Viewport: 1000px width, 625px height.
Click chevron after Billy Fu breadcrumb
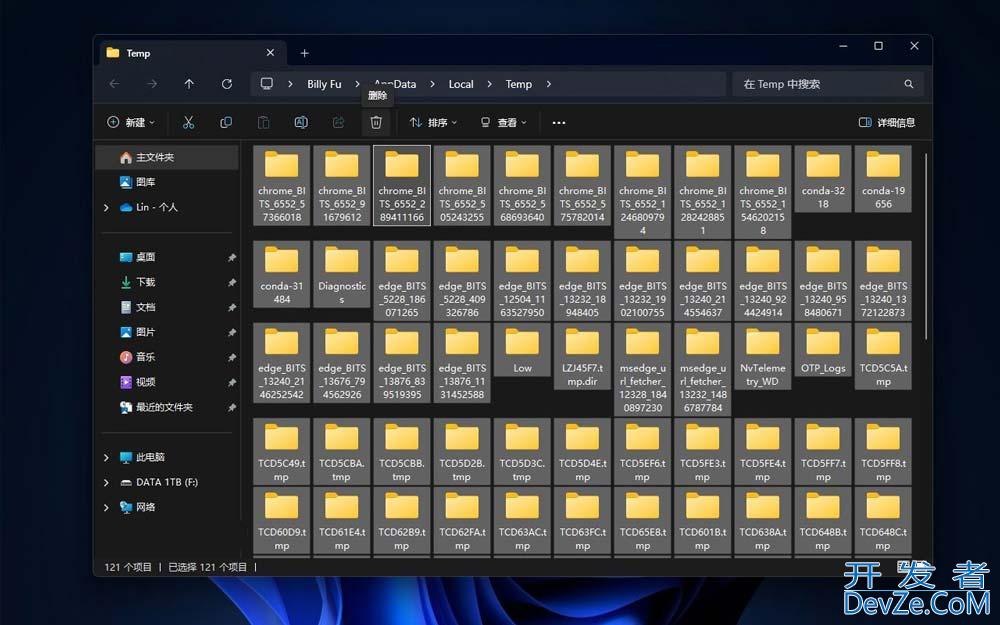point(357,84)
